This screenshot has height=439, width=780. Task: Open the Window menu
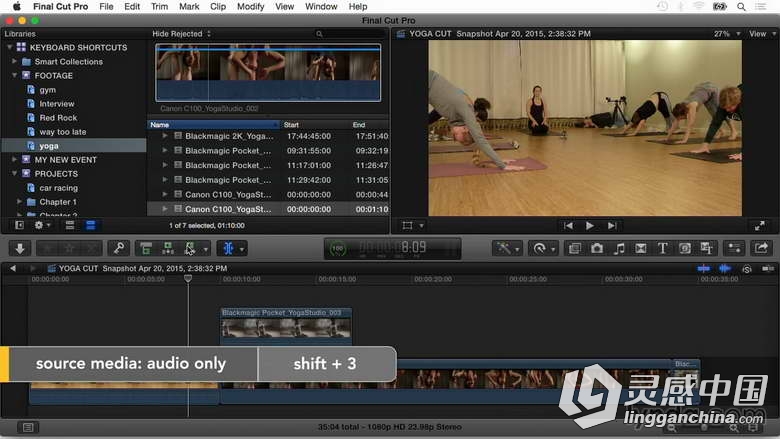(321, 6)
